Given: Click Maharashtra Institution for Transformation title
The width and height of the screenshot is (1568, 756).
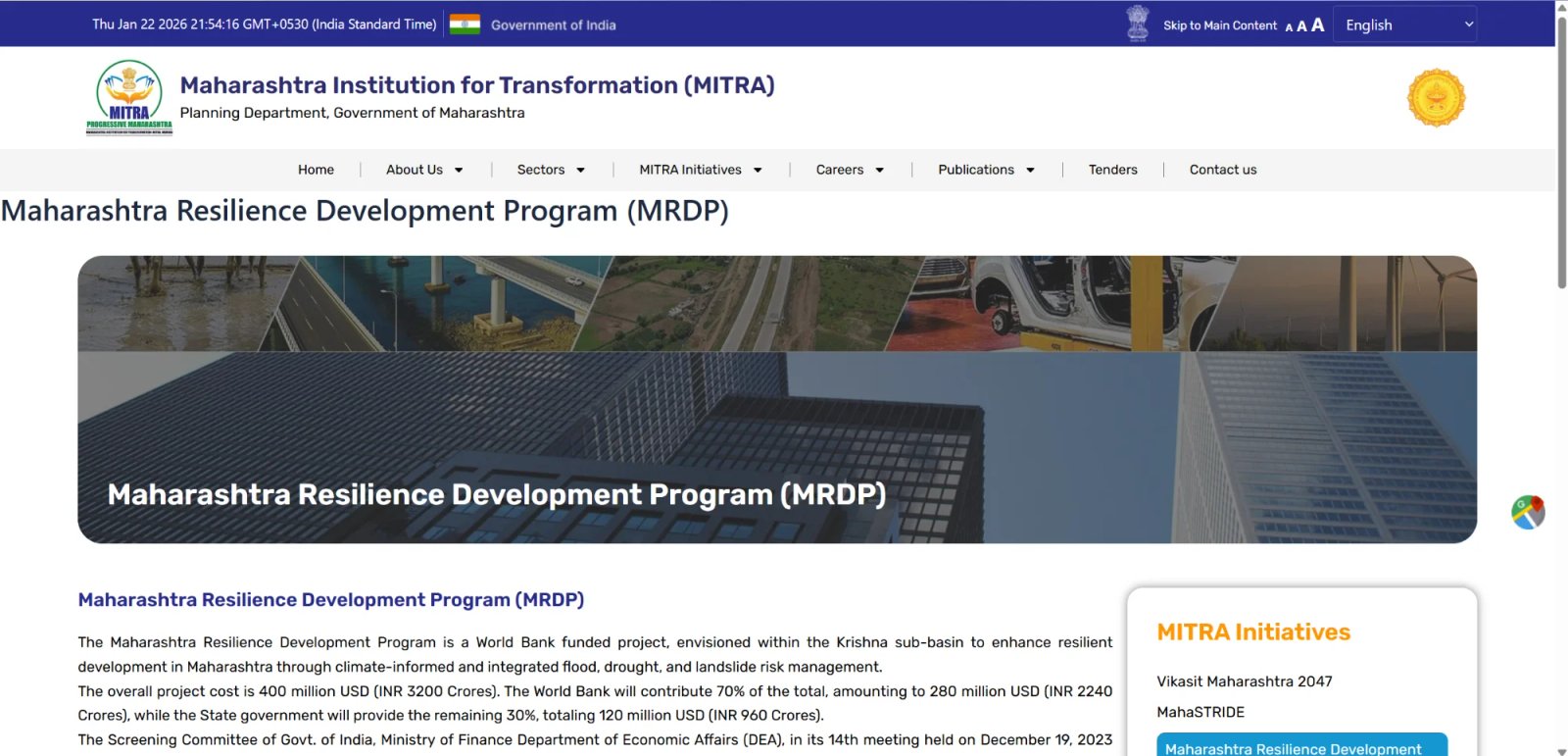Looking at the screenshot, I should click(477, 85).
